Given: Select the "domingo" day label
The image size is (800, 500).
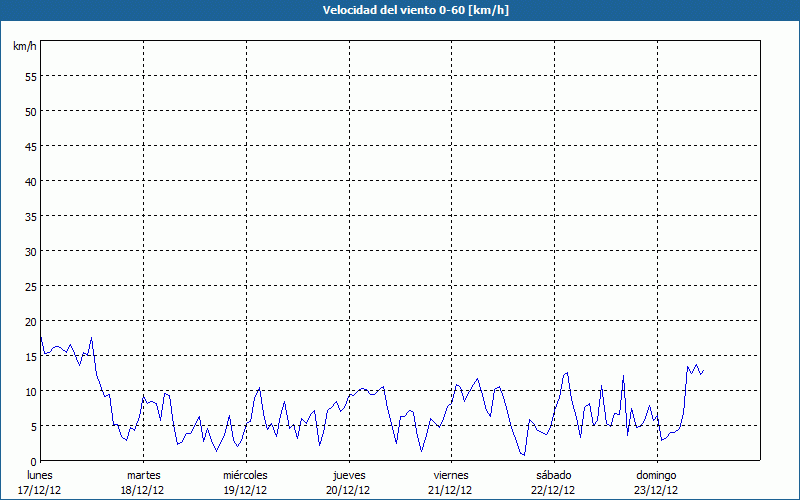Looking at the screenshot, I should pos(656,475).
